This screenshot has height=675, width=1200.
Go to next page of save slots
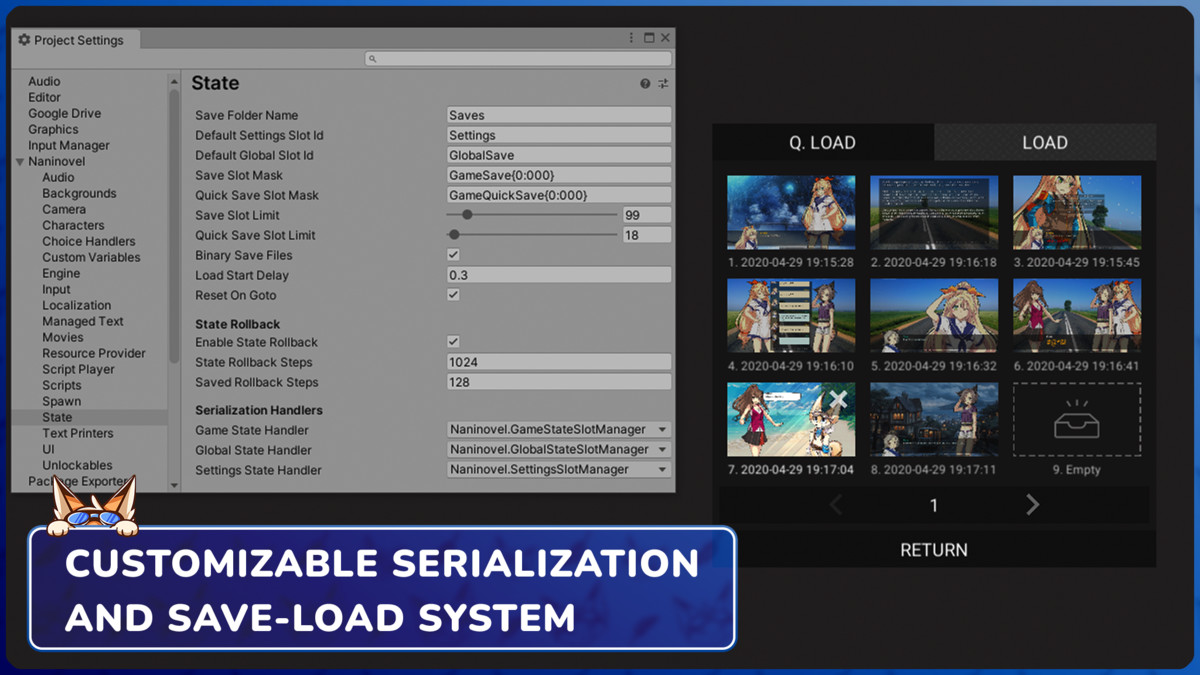tap(1032, 505)
